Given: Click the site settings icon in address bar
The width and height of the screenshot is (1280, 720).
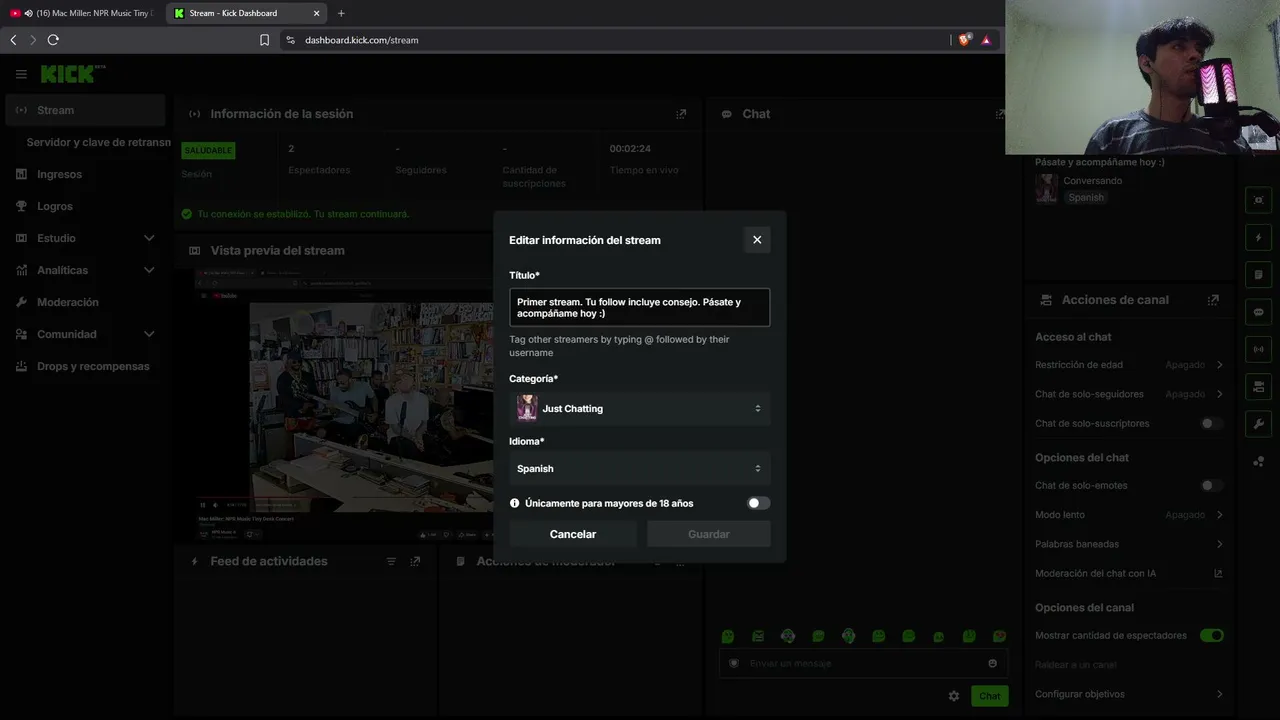Looking at the screenshot, I should point(290,40).
